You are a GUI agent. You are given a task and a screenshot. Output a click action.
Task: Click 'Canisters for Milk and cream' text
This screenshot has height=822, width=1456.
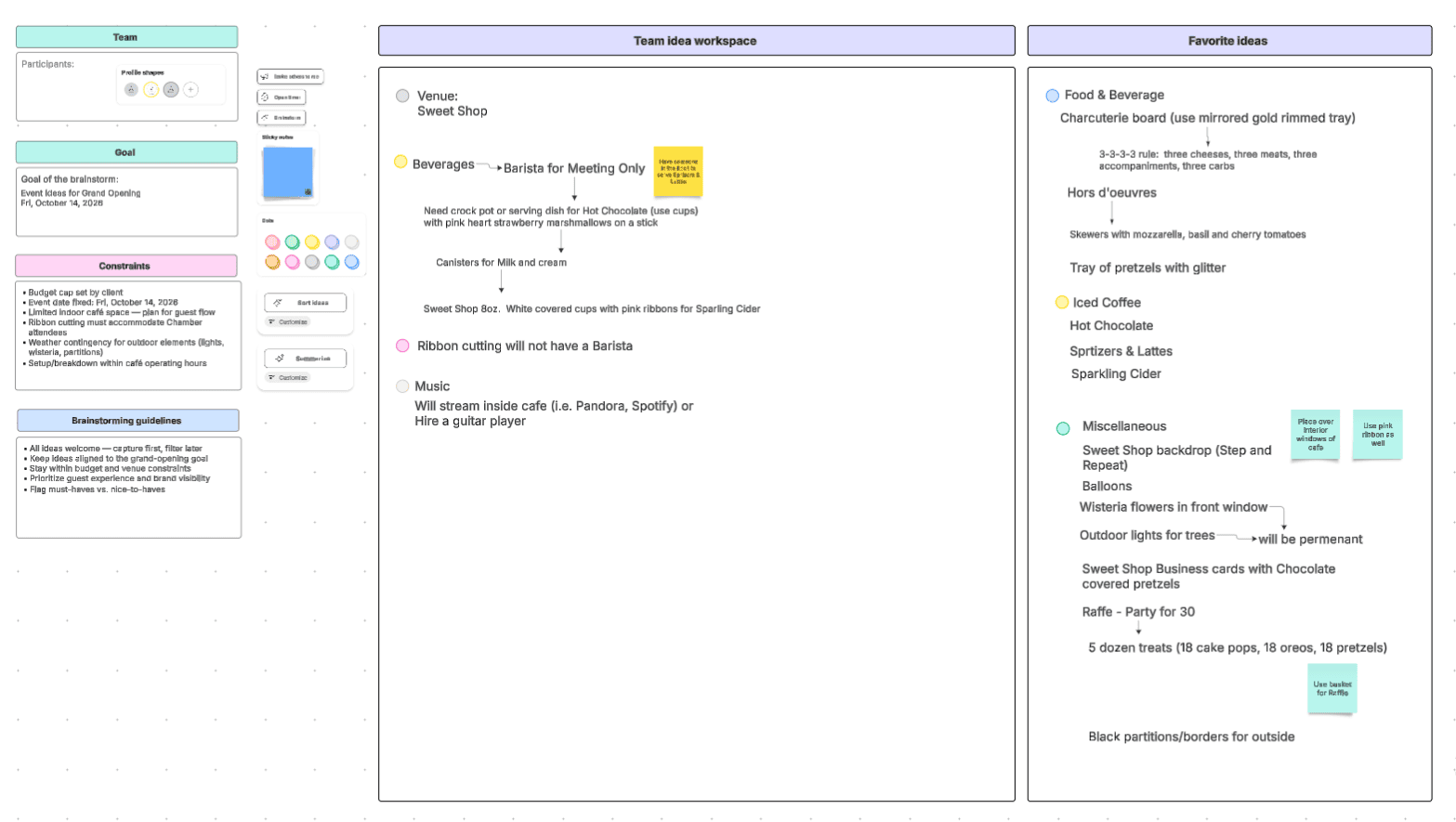pyautogui.click(x=501, y=263)
